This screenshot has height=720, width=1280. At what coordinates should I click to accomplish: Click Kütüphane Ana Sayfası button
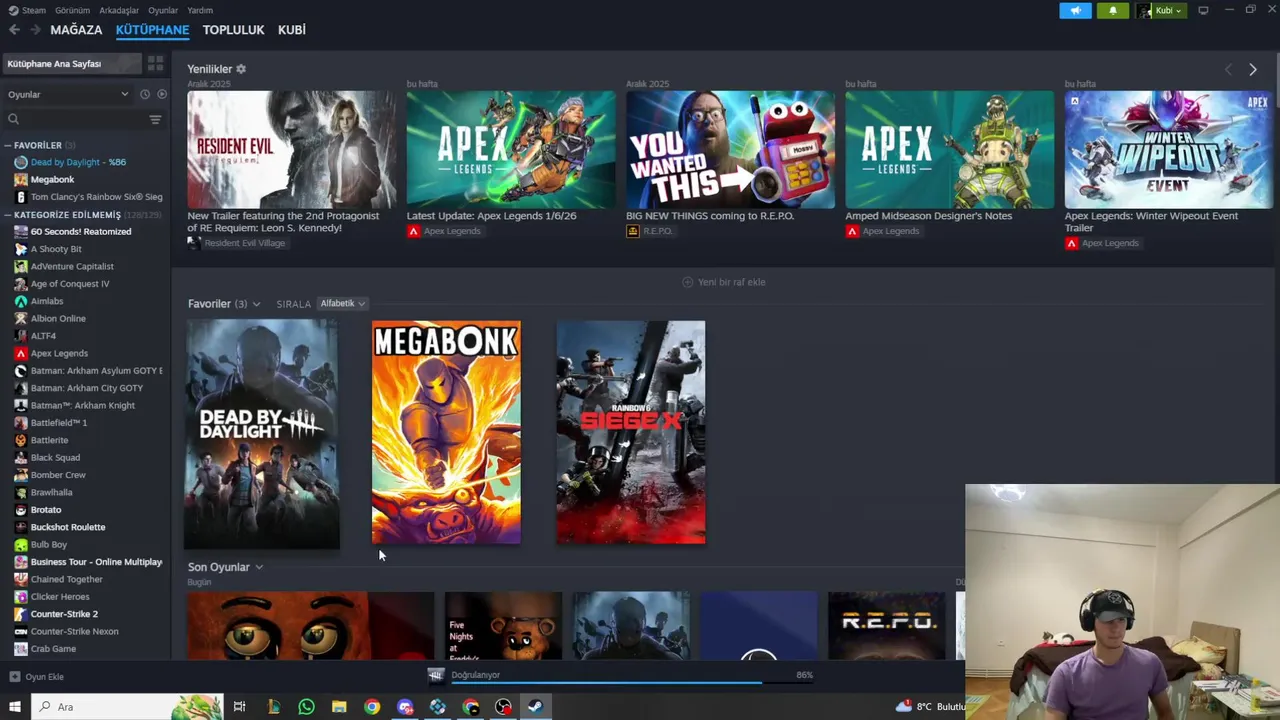(x=72, y=64)
